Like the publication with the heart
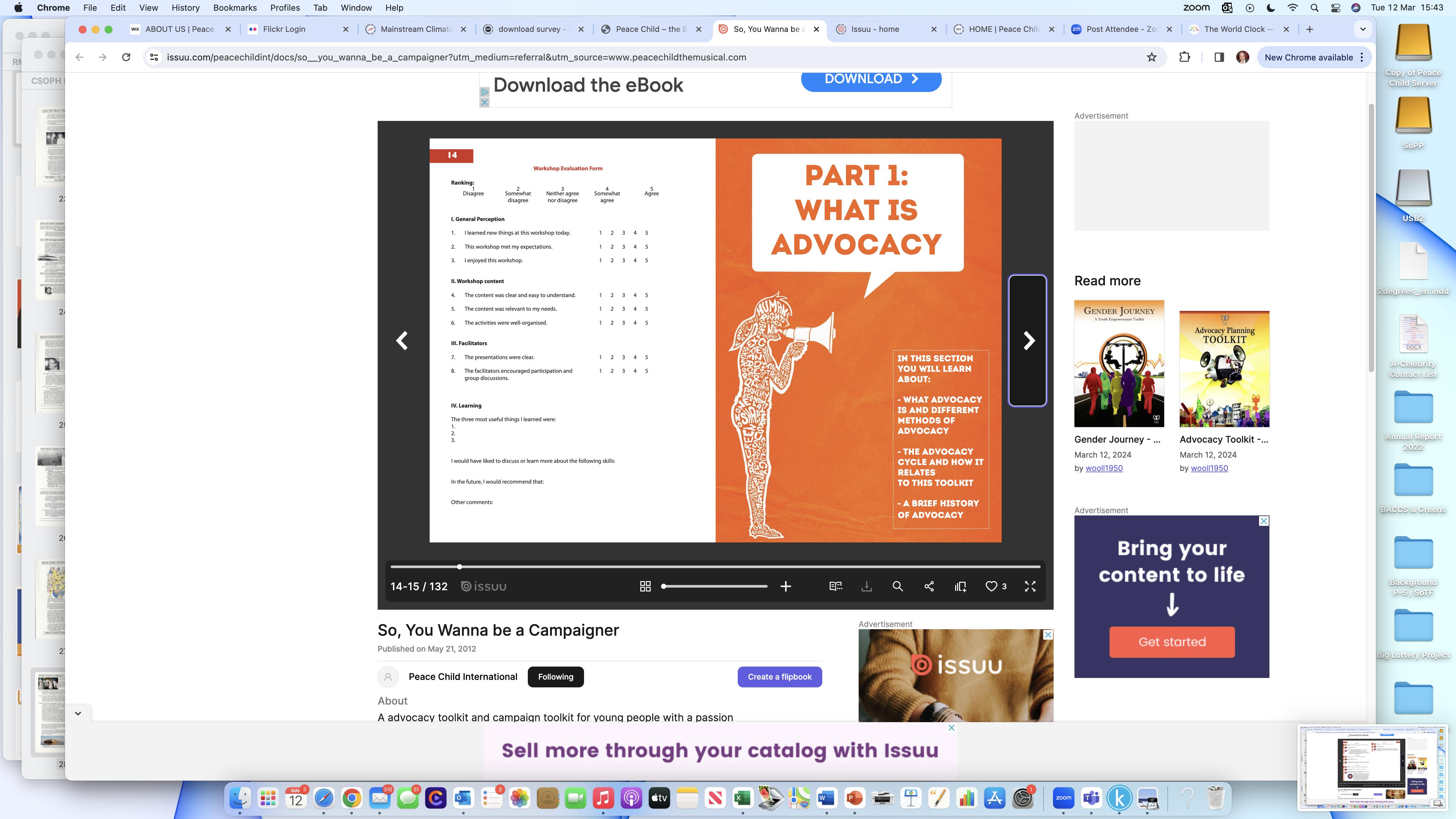 (991, 586)
